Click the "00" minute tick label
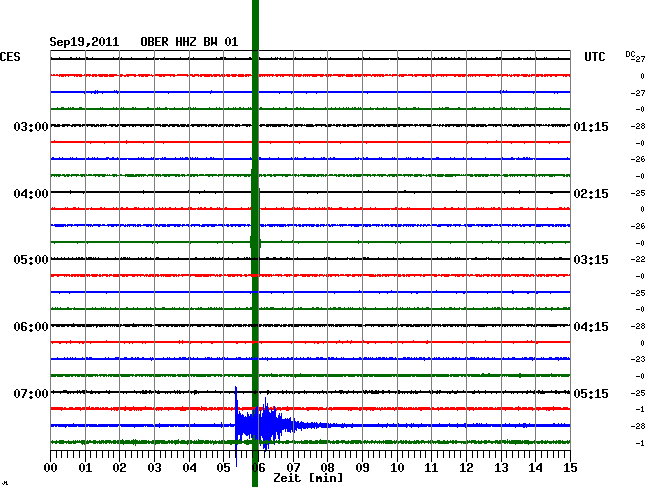 click(x=51, y=468)
